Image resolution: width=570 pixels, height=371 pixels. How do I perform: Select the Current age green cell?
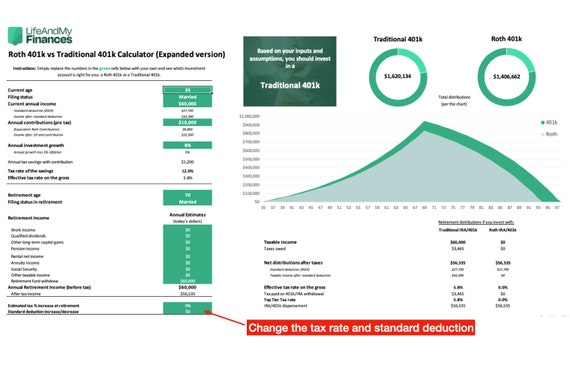click(187, 90)
